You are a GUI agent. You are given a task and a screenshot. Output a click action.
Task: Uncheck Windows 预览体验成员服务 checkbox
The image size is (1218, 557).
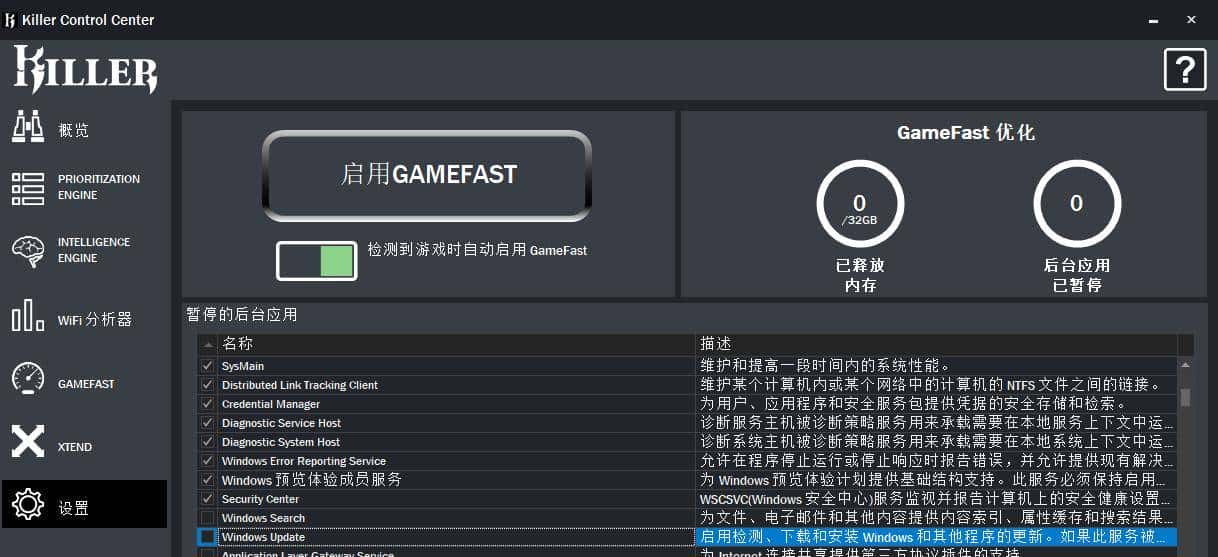(207, 480)
